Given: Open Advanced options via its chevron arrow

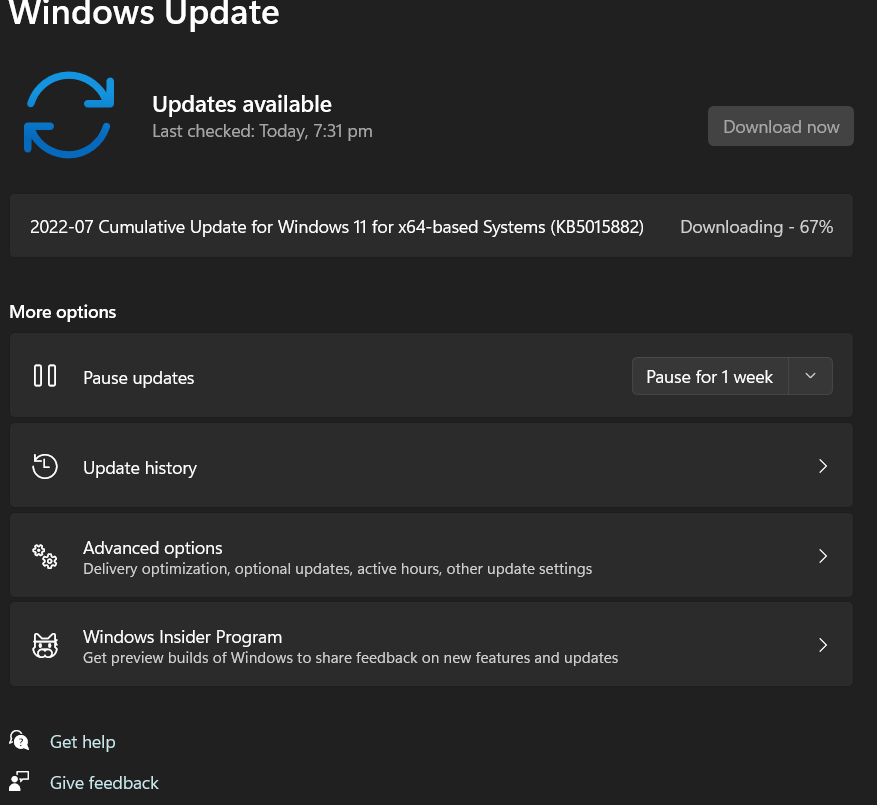Looking at the screenshot, I should click(x=823, y=556).
